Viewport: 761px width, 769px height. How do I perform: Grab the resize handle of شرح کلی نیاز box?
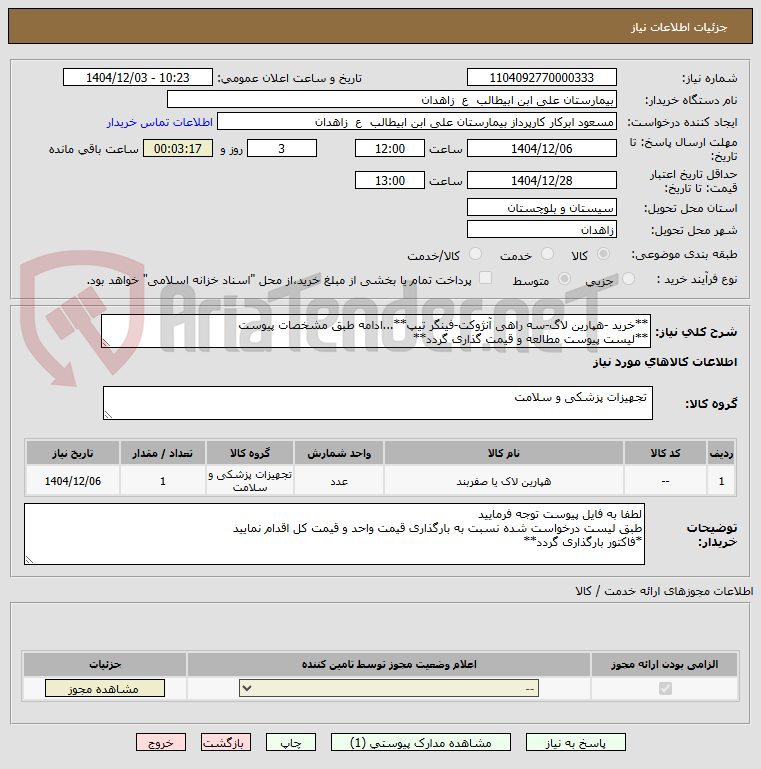pos(106,343)
